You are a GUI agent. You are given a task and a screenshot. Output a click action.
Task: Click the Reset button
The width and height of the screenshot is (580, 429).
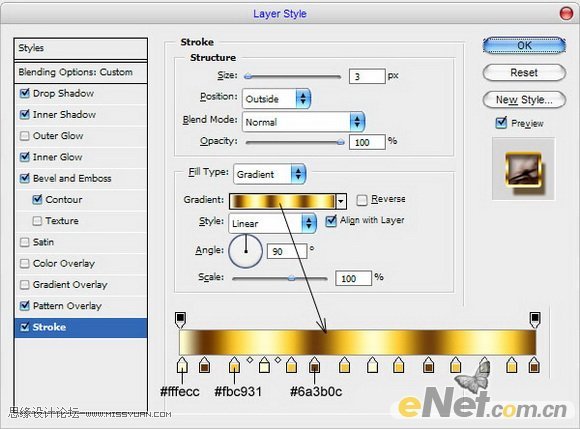tap(524, 72)
